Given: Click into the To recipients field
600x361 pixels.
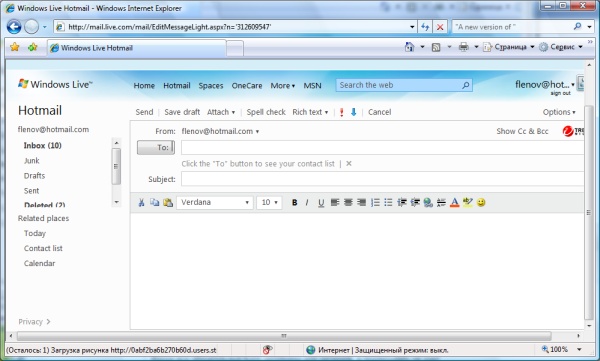Looking at the screenshot, I should (382, 147).
